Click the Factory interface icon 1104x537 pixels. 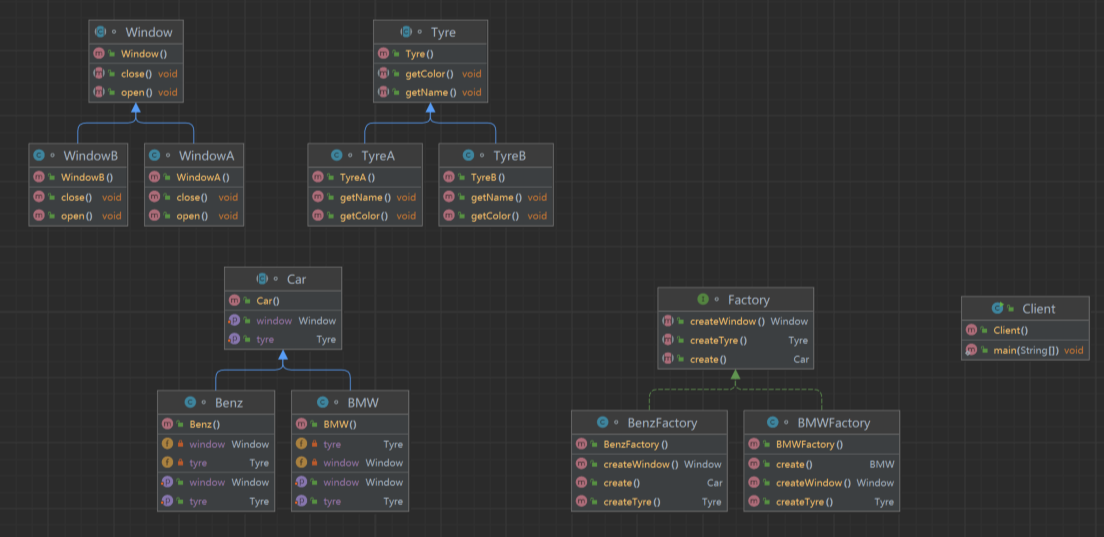click(703, 300)
